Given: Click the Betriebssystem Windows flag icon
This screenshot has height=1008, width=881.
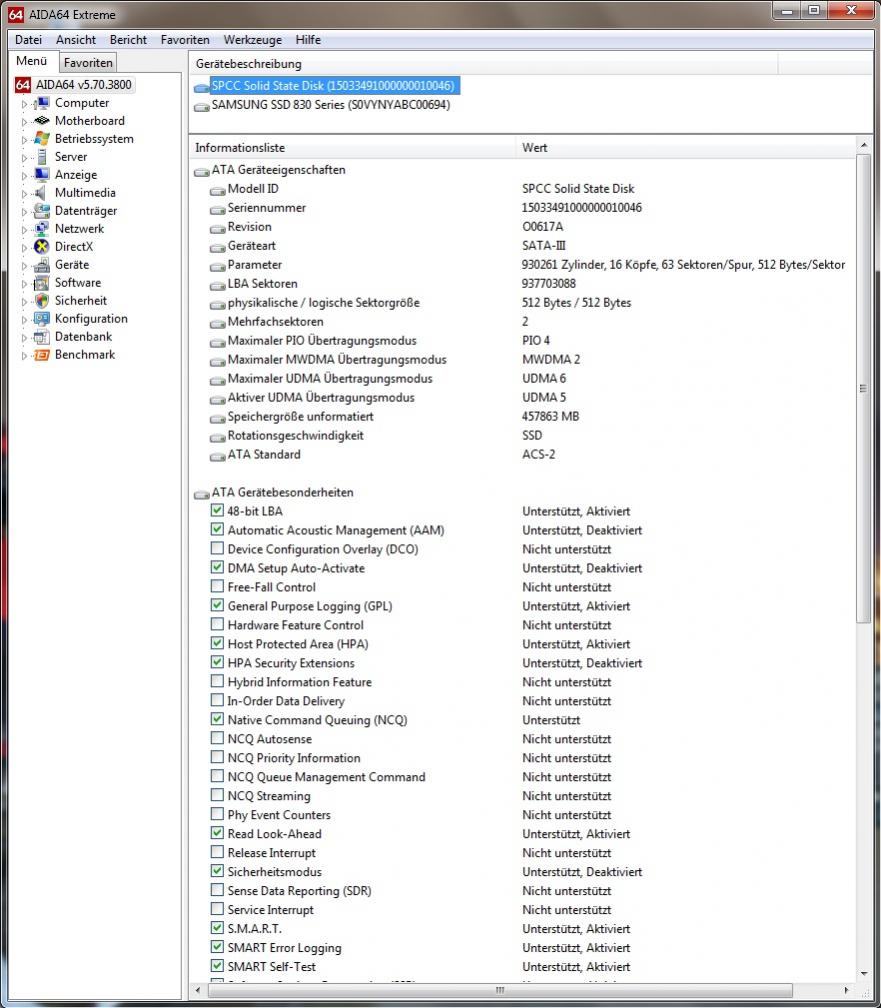Looking at the screenshot, I should coord(42,139).
